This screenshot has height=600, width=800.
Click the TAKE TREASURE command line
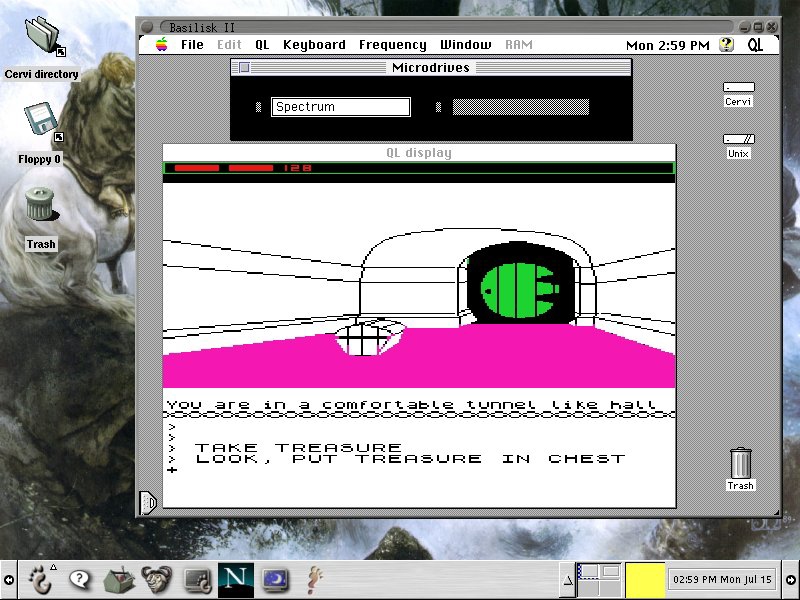pos(298,447)
